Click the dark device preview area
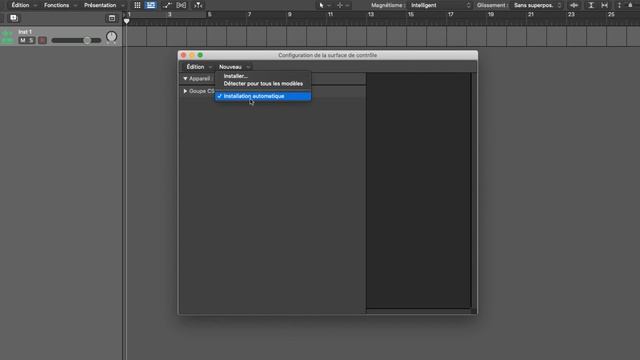Image resolution: width=640 pixels, height=360 pixels. tap(418, 190)
